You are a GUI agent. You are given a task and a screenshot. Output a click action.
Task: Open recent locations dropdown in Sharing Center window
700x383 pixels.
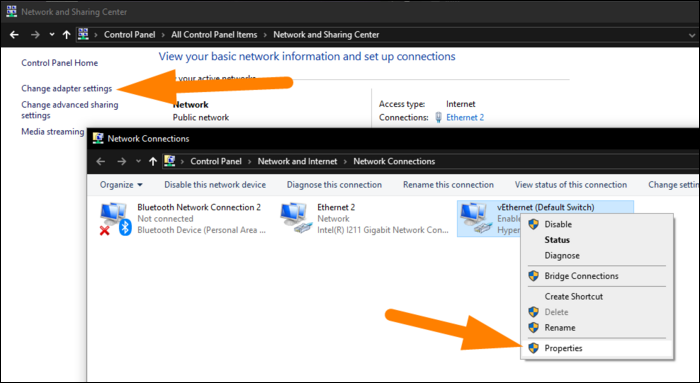click(x=52, y=35)
